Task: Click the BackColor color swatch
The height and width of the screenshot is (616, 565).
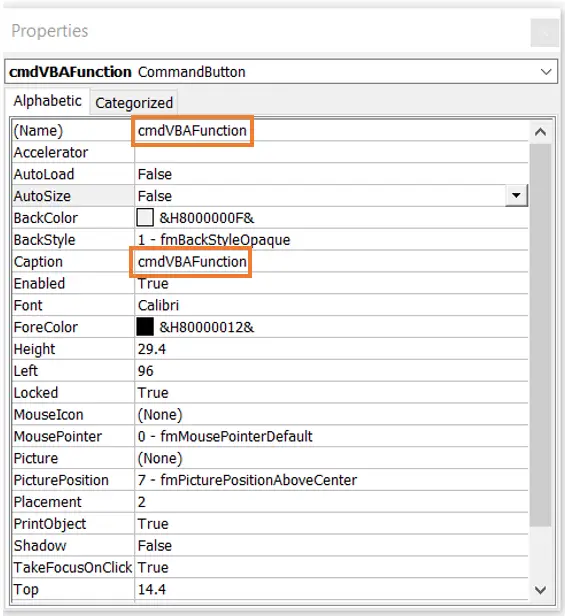Action: coord(145,218)
